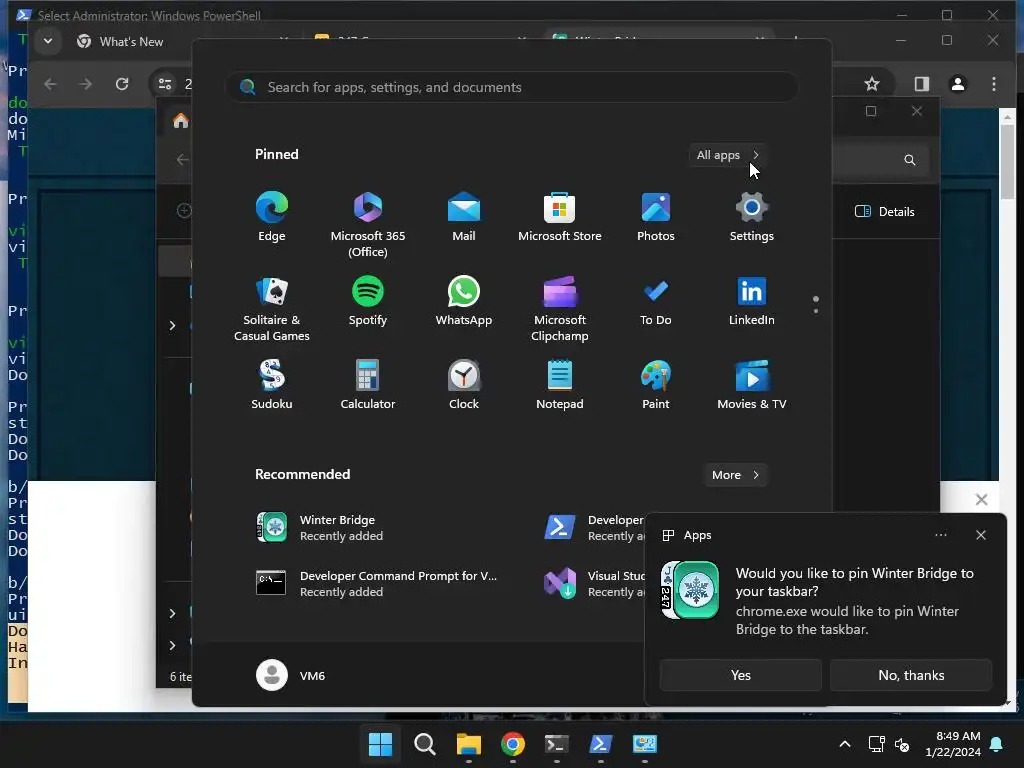Viewport: 1024px width, 768px height.
Task: Open network status tray icon
Action: click(x=876, y=744)
